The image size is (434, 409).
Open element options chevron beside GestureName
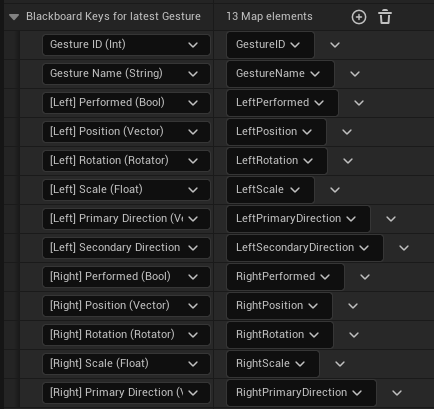click(355, 74)
